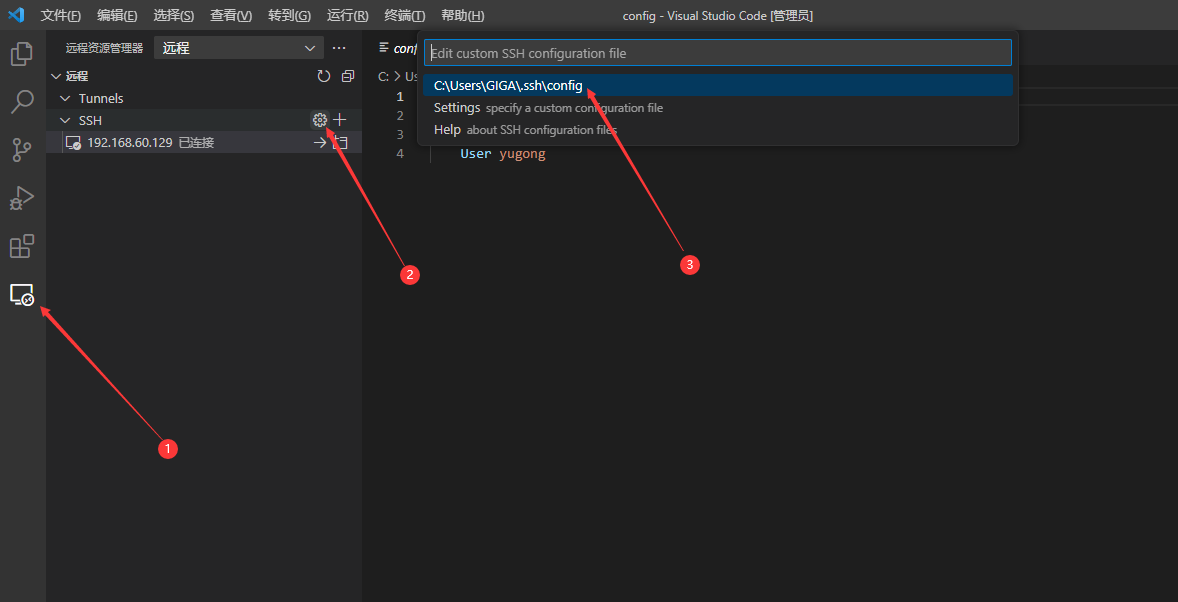1178x602 pixels.
Task: Open the 文件(F) menu
Action: tap(61, 16)
